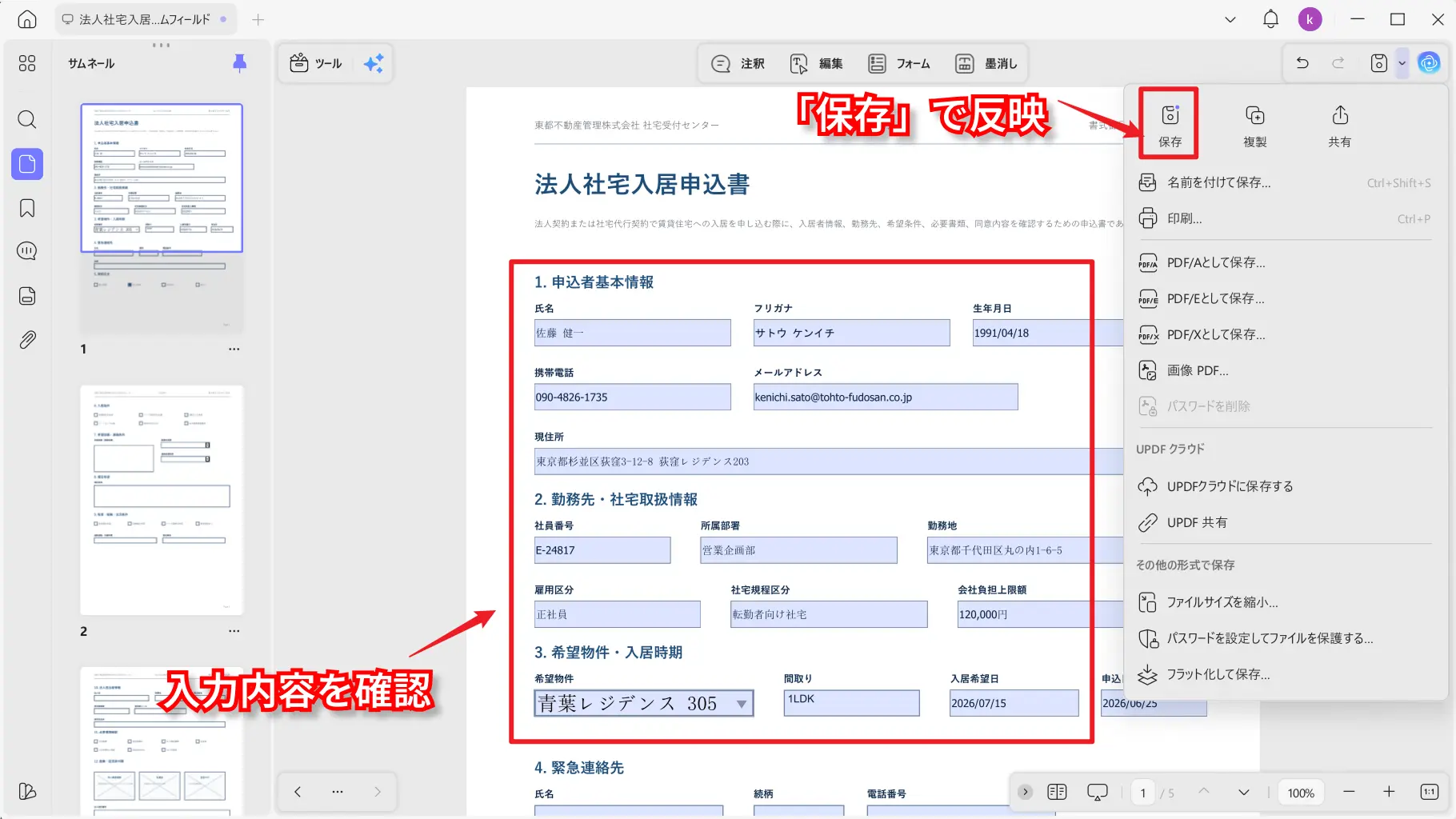Open the 注釈 annotation mode
The width and height of the screenshot is (1456, 819).
[x=738, y=63]
